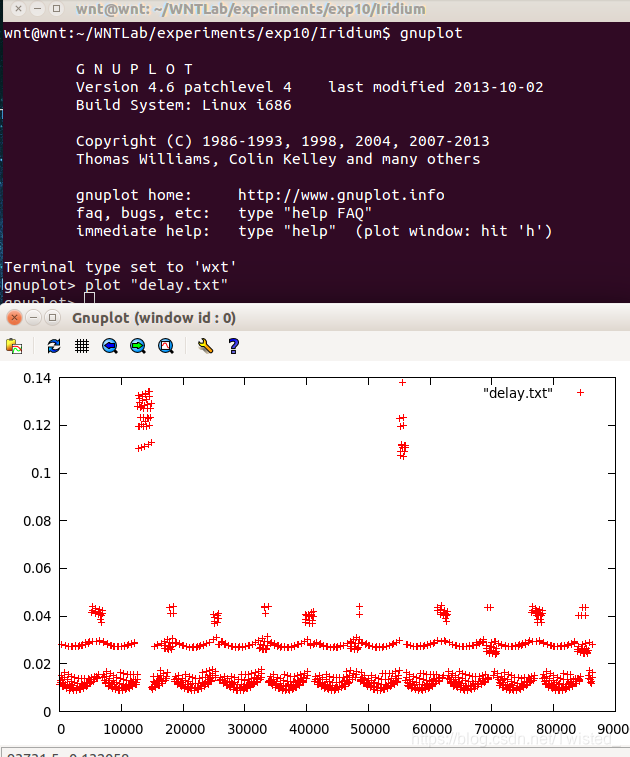Click the terminal title bar path text
This screenshot has width=630, height=757.
click(251, 9)
